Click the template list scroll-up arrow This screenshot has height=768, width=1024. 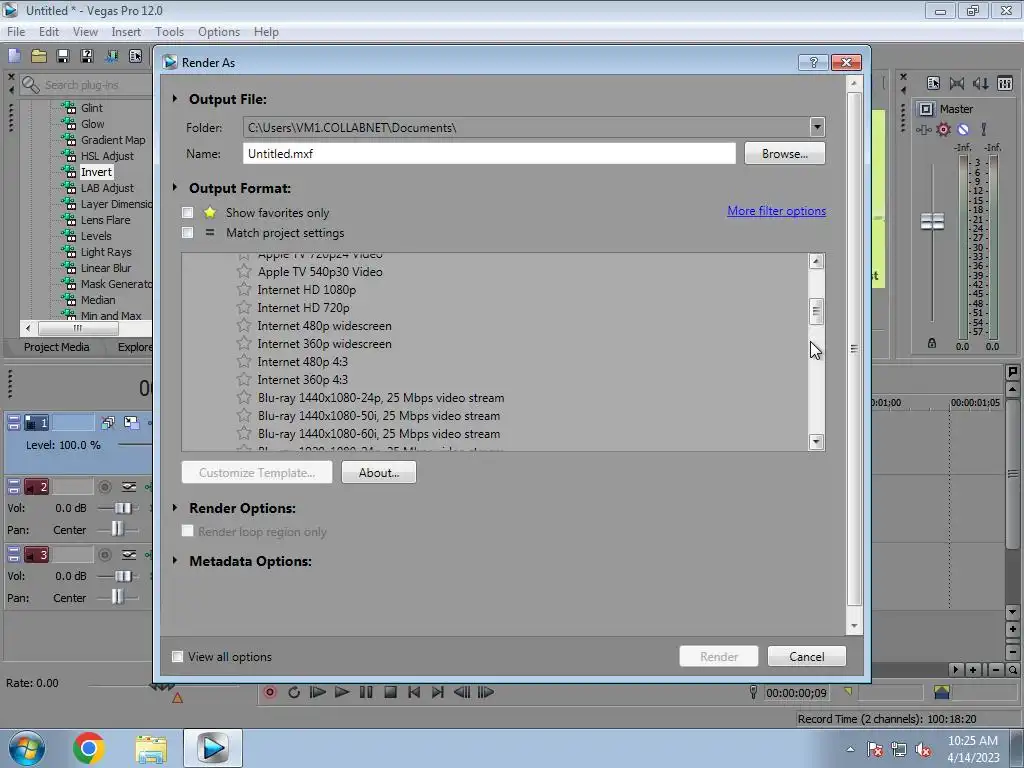pos(816,261)
